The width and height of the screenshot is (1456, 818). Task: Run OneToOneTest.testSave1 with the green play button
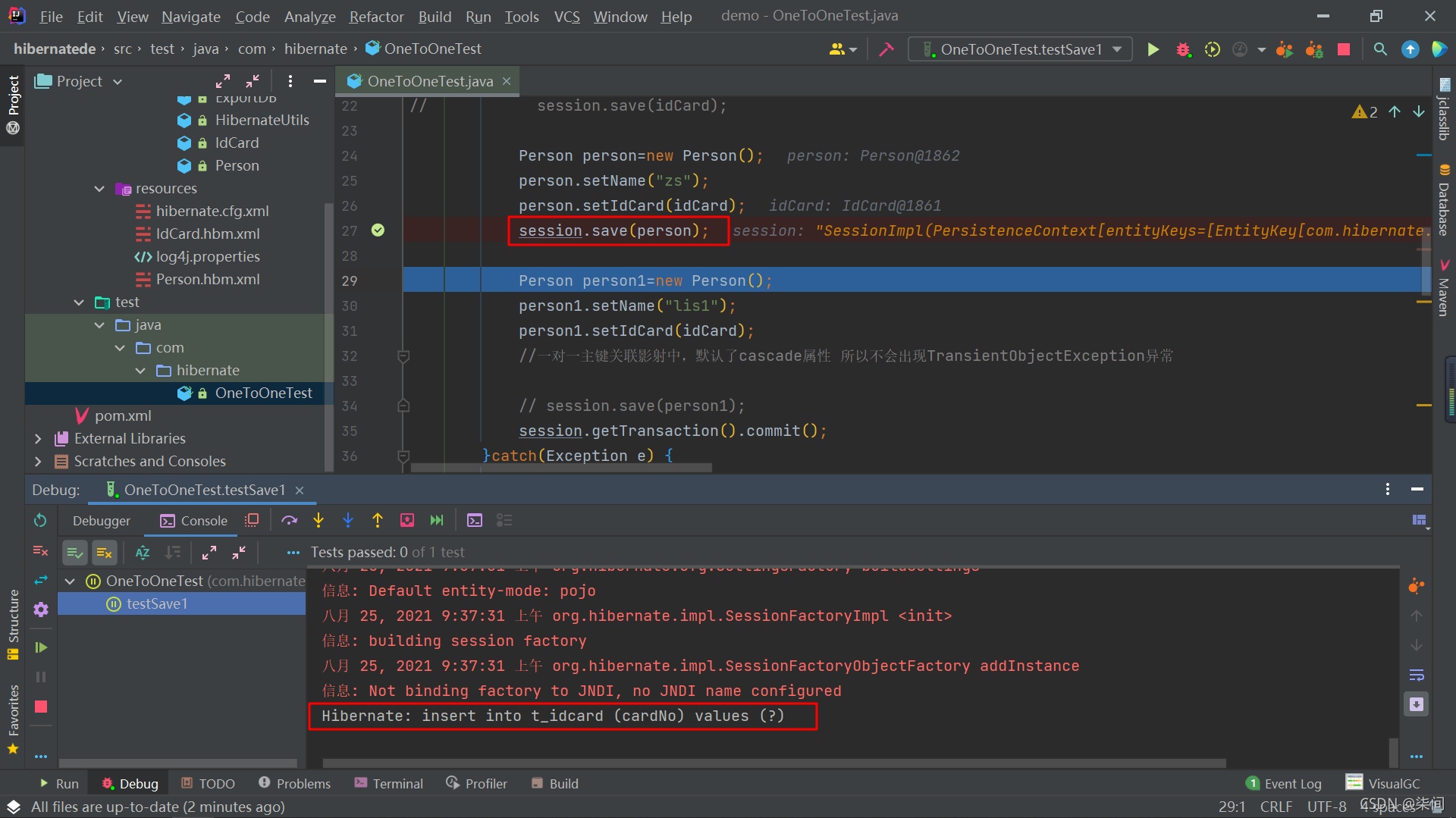1153,49
